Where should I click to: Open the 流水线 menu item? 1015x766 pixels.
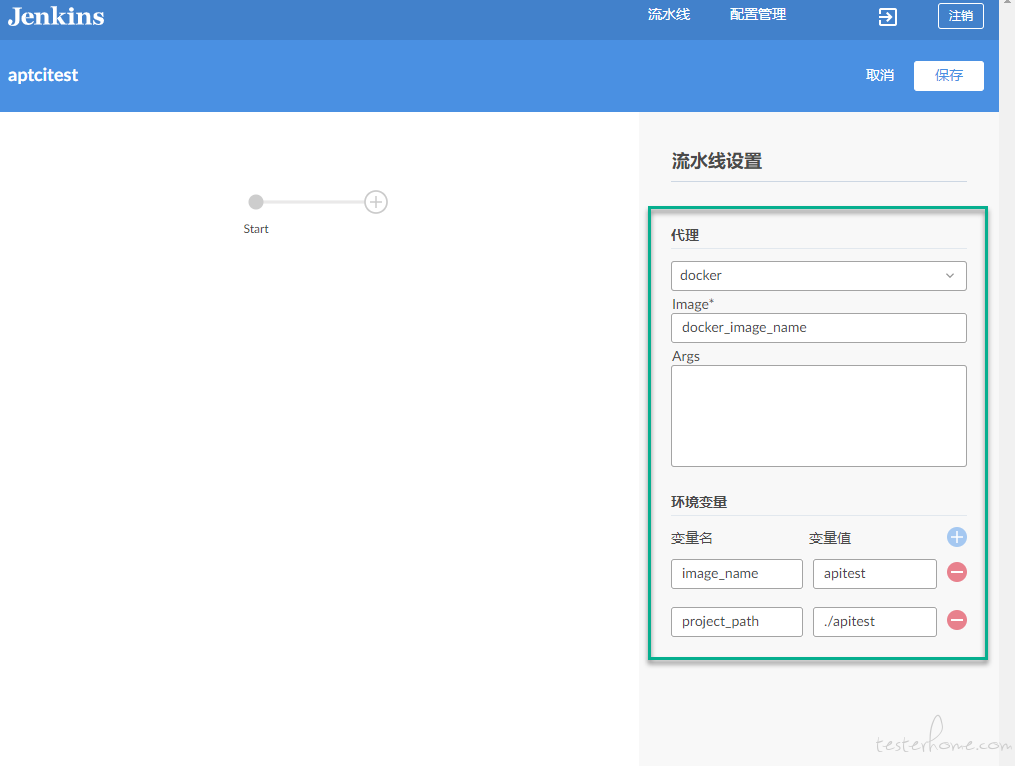click(669, 15)
